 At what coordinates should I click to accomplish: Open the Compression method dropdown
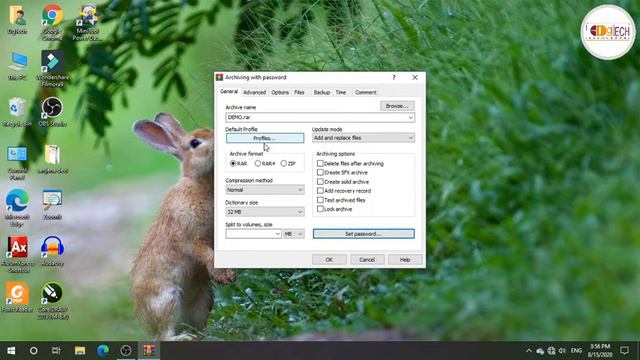(x=264, y=190)
